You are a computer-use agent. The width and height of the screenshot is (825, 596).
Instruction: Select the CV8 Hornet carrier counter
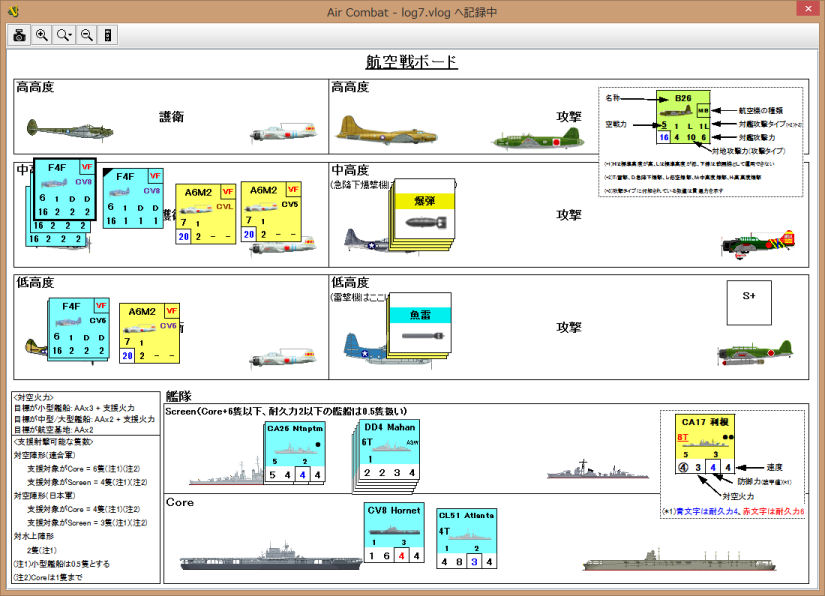[394, 532]
